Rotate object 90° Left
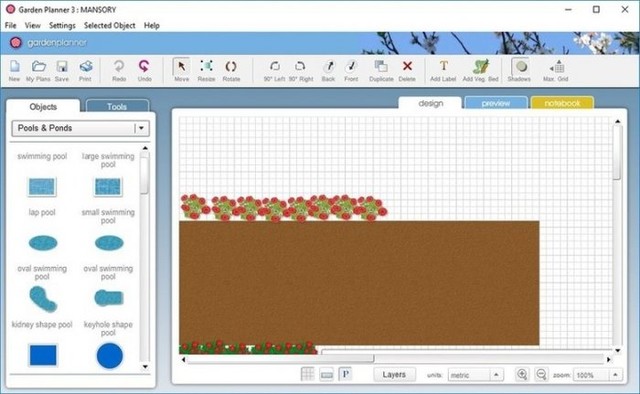Image resolution: width=640 pixels, height=394 pixels. (x=274, y=70)
